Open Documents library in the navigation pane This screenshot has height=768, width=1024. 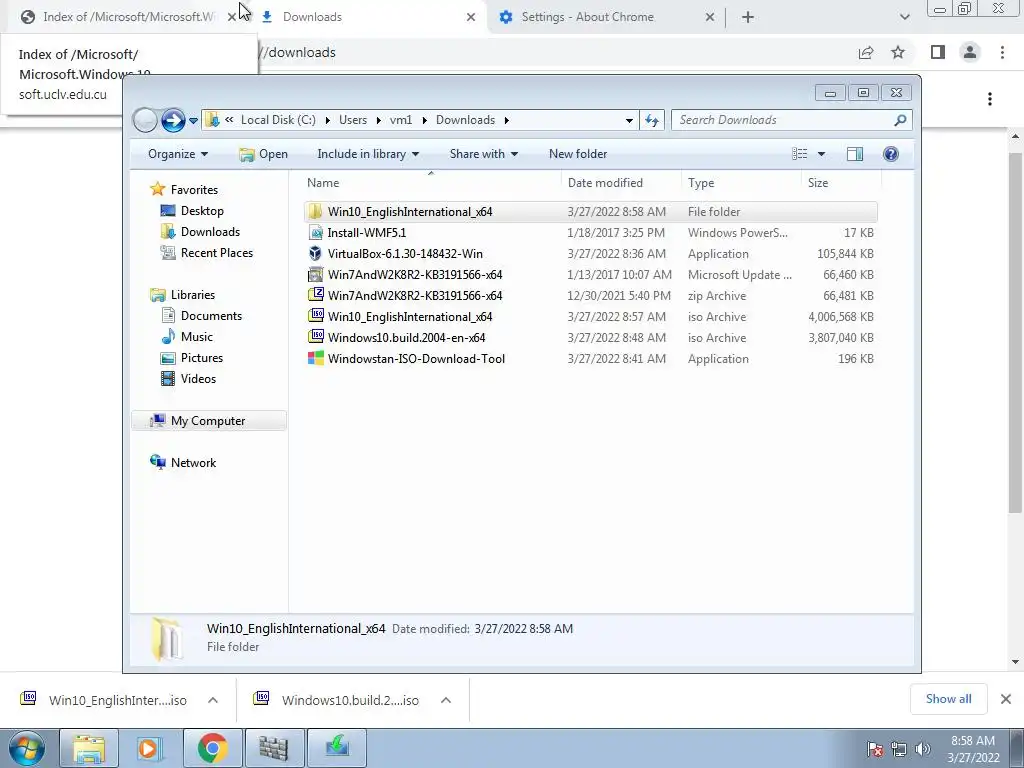[211, 315]
